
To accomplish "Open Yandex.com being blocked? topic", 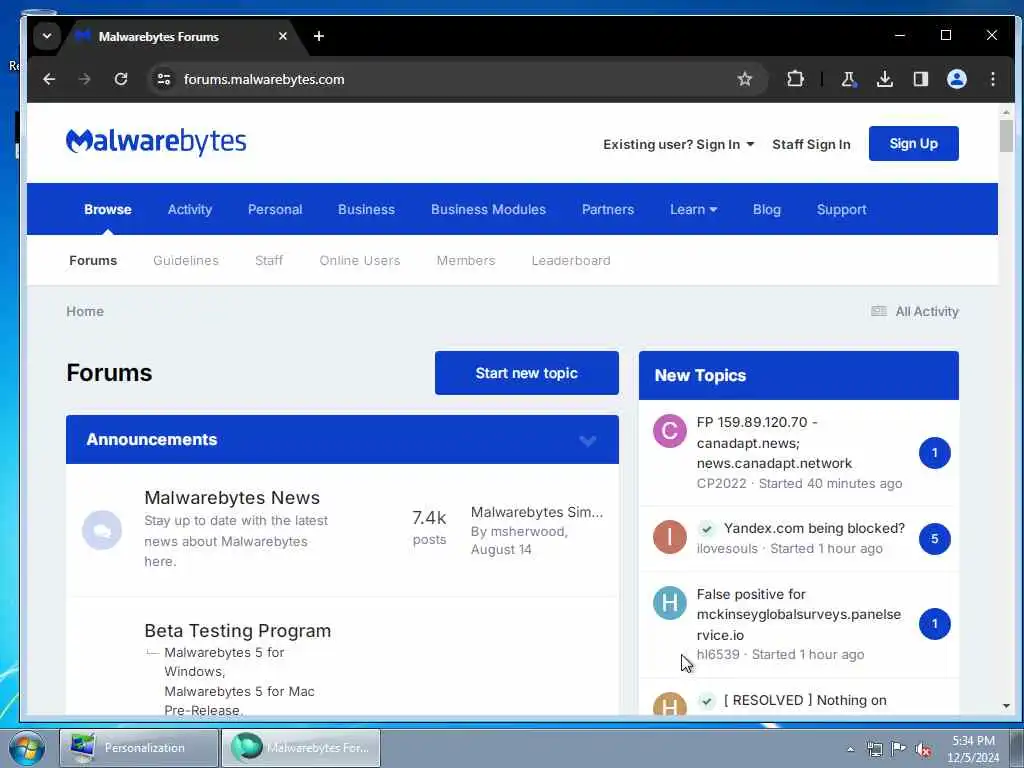I will click(814, 528).
